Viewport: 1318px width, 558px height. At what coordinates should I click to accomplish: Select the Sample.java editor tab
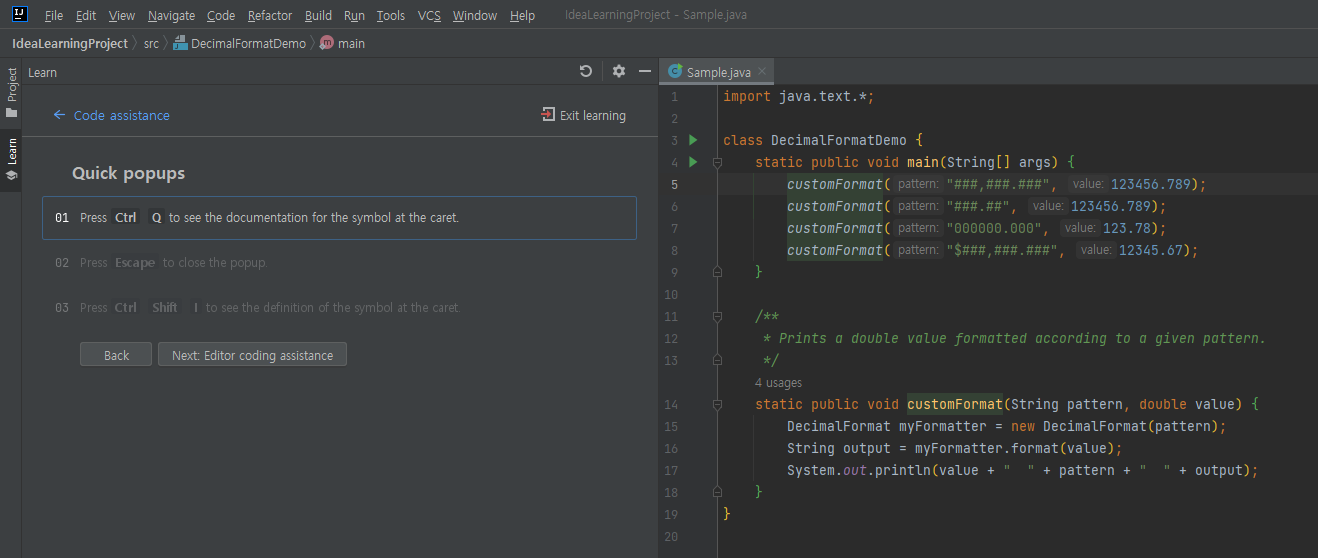718,71
